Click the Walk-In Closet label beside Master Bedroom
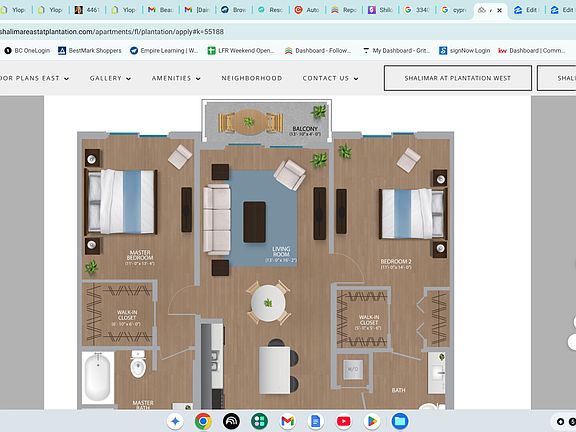Viewport: 576px width, 432px height. point(127,318)
